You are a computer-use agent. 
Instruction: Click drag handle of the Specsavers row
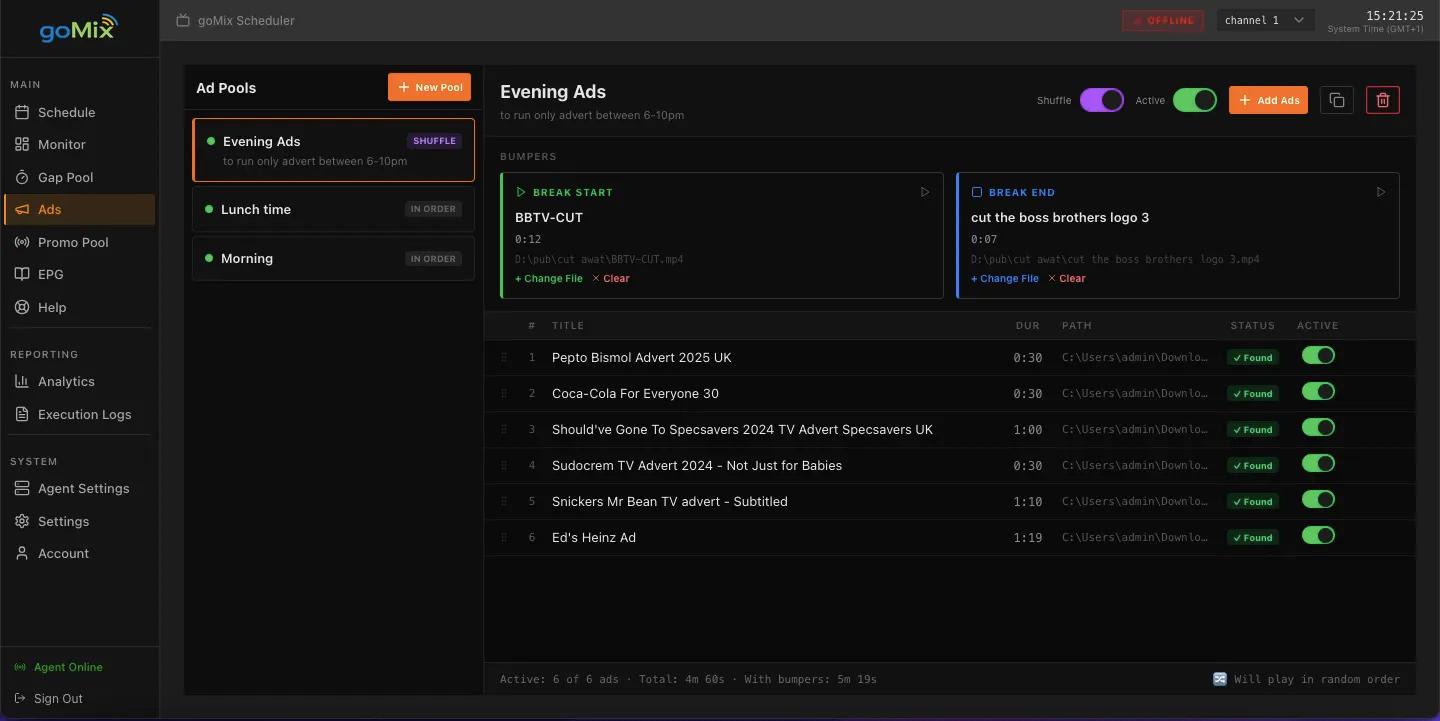[504, 430]
